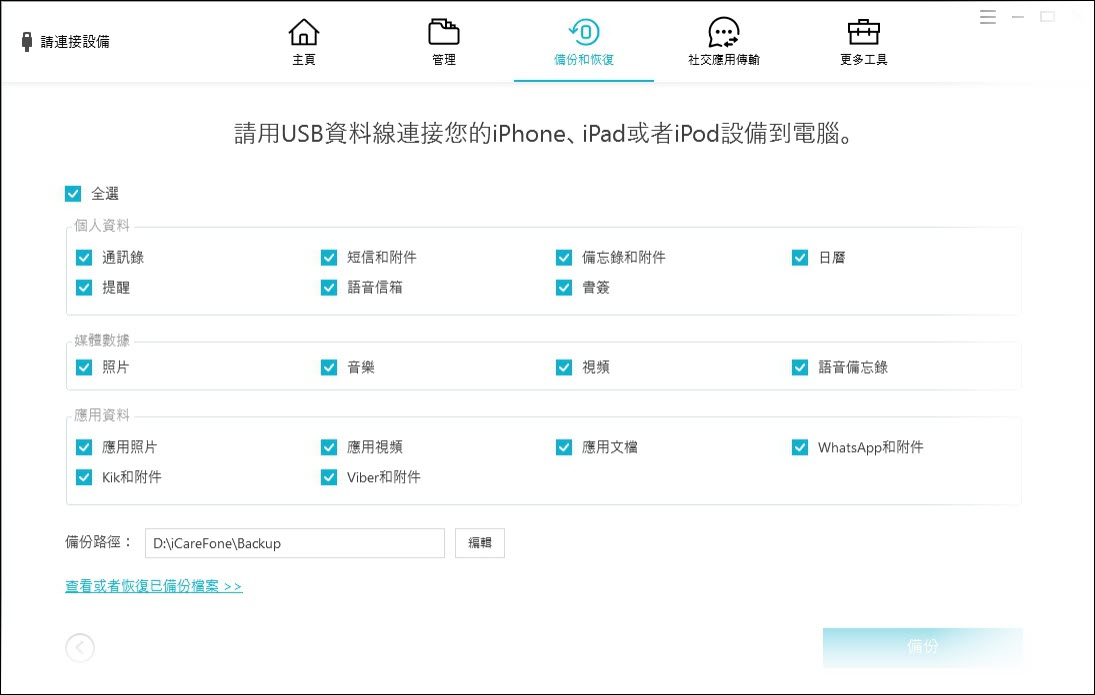Switch to the 社交應用傳輸 tab

coord(723,45)
